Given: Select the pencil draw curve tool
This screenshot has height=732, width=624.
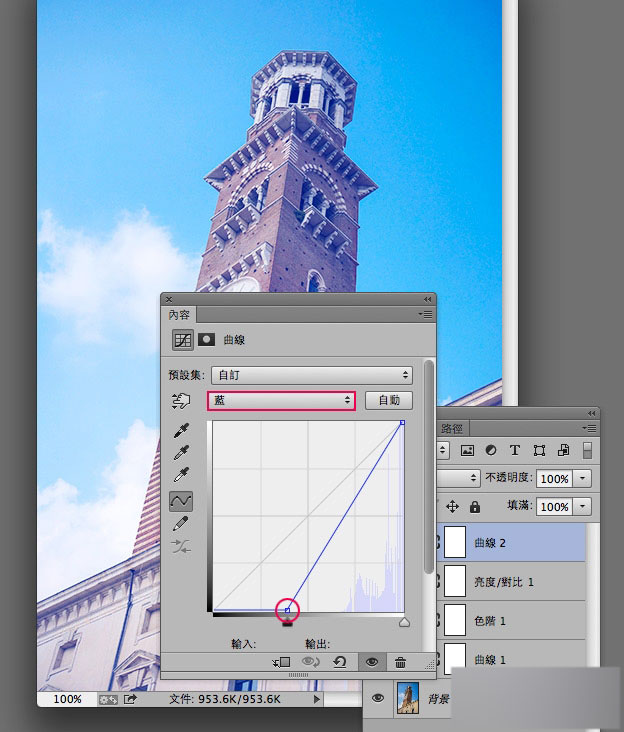Looking at the screenshot, I should tap(181, 523).
